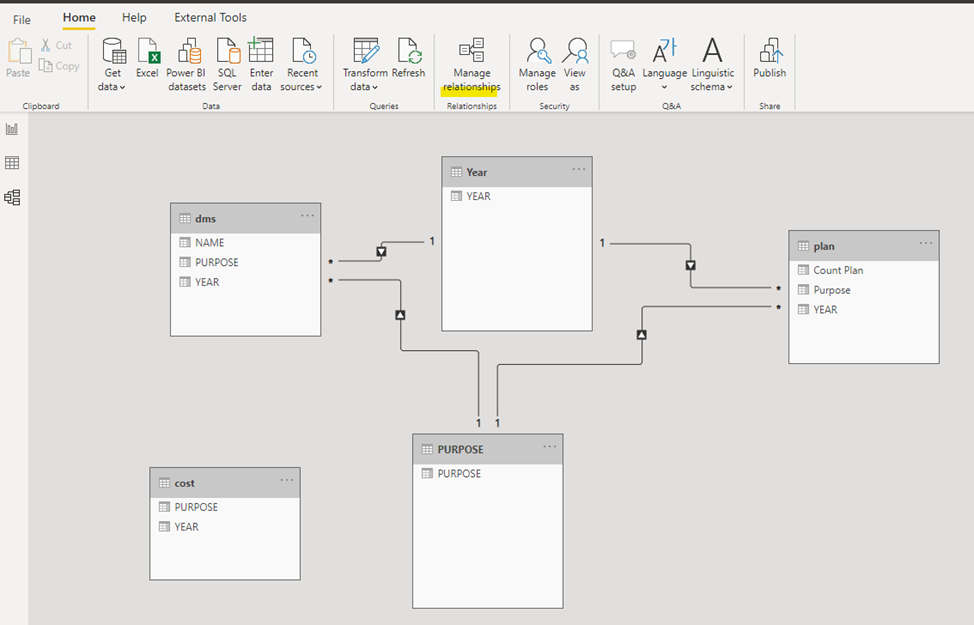Viewport: 974px width, 625px height.
Task: Open more options on PURPOSE table
Action: (x=550, y=447)
